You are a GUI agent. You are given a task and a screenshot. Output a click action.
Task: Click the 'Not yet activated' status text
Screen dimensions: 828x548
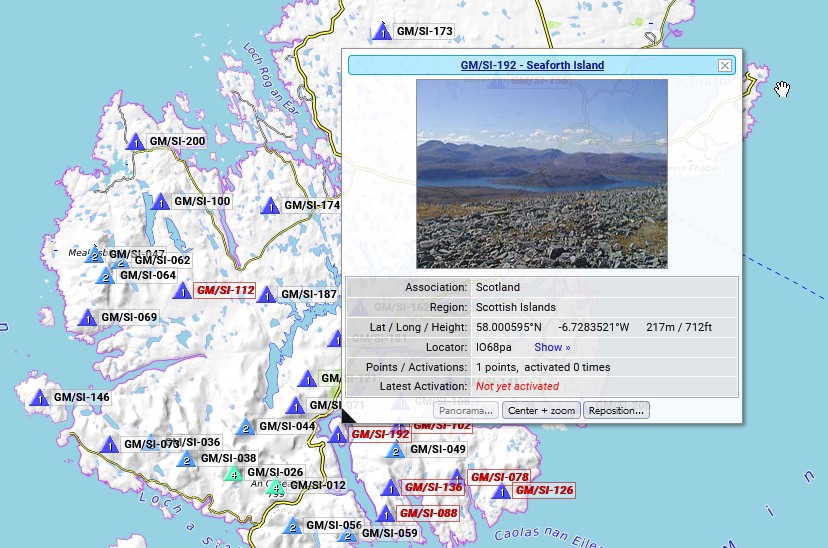pyautogui.click(x=517, y=386)
